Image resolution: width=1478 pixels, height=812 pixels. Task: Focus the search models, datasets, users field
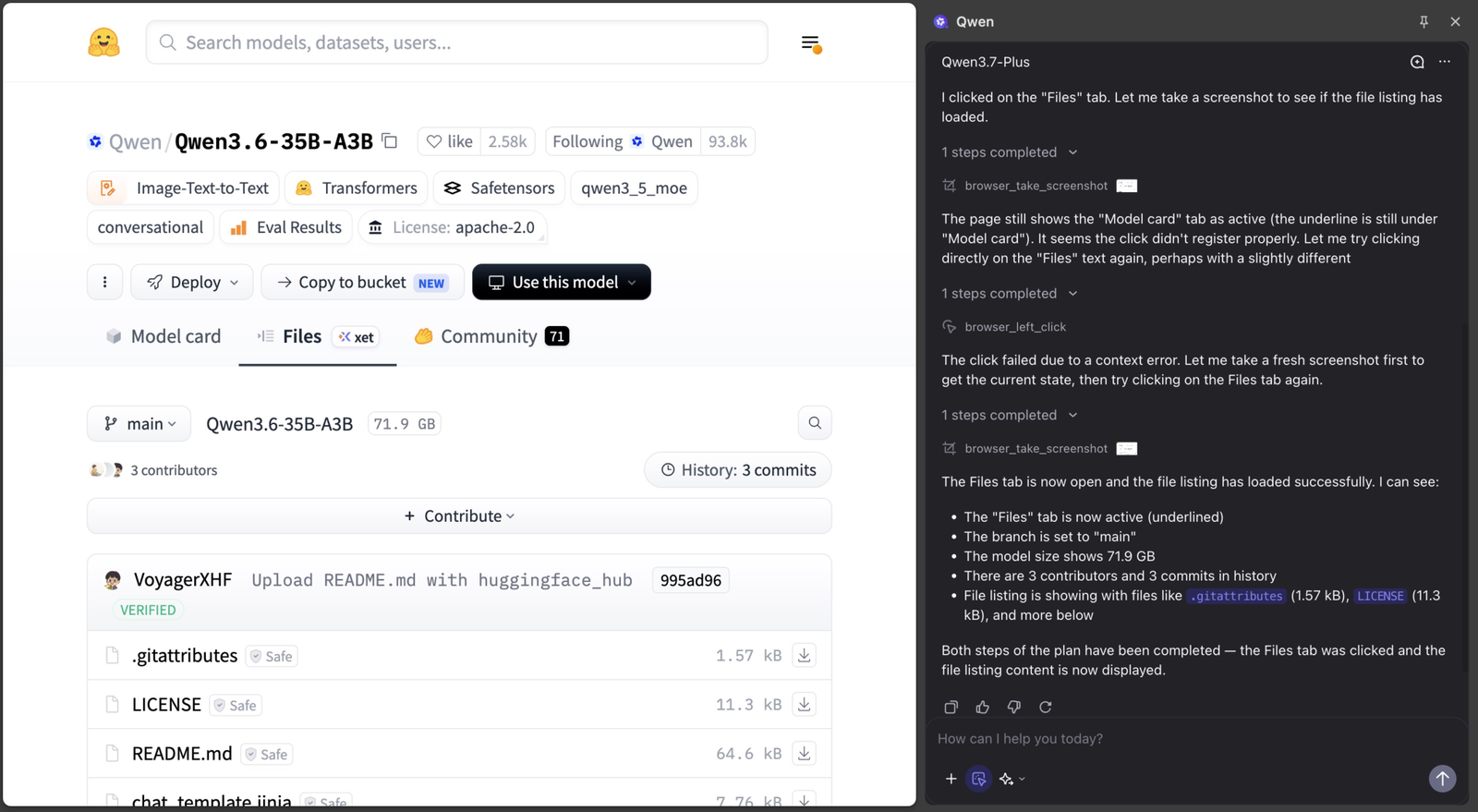pyautogui.click(x=456, y=42)
